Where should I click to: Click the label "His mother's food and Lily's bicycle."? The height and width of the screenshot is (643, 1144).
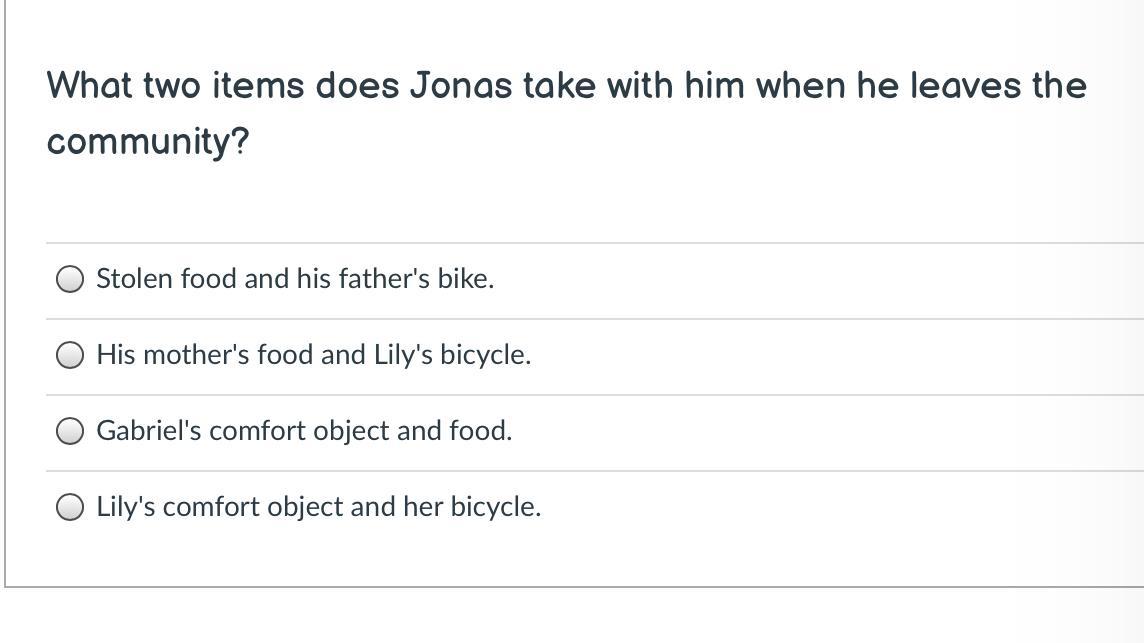[313, 355]
